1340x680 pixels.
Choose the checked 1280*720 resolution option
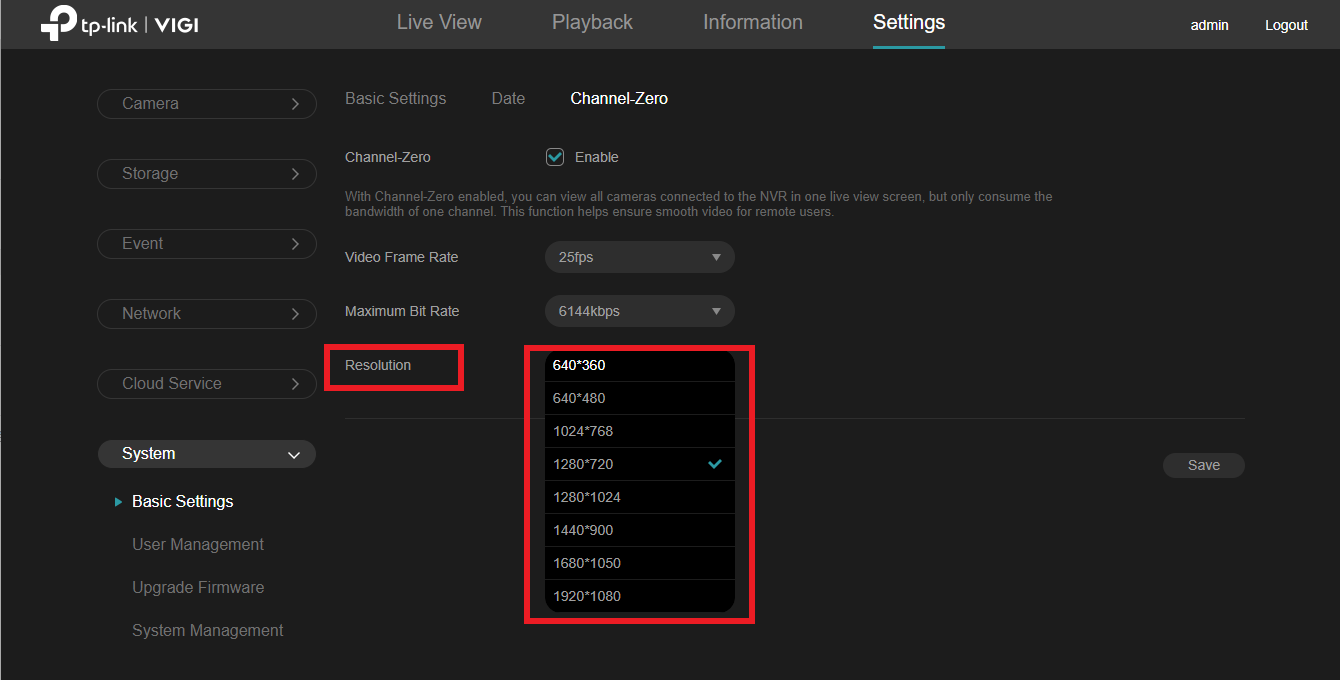[x=640, y=464]
